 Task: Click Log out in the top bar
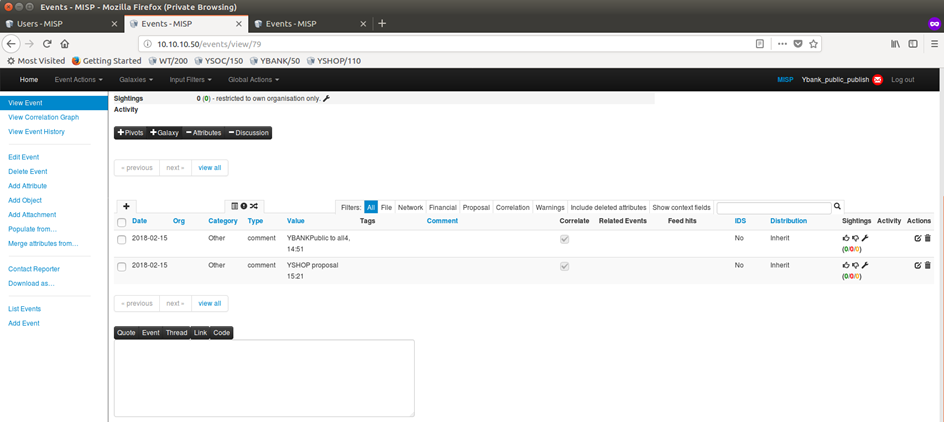tap(902, 79)
